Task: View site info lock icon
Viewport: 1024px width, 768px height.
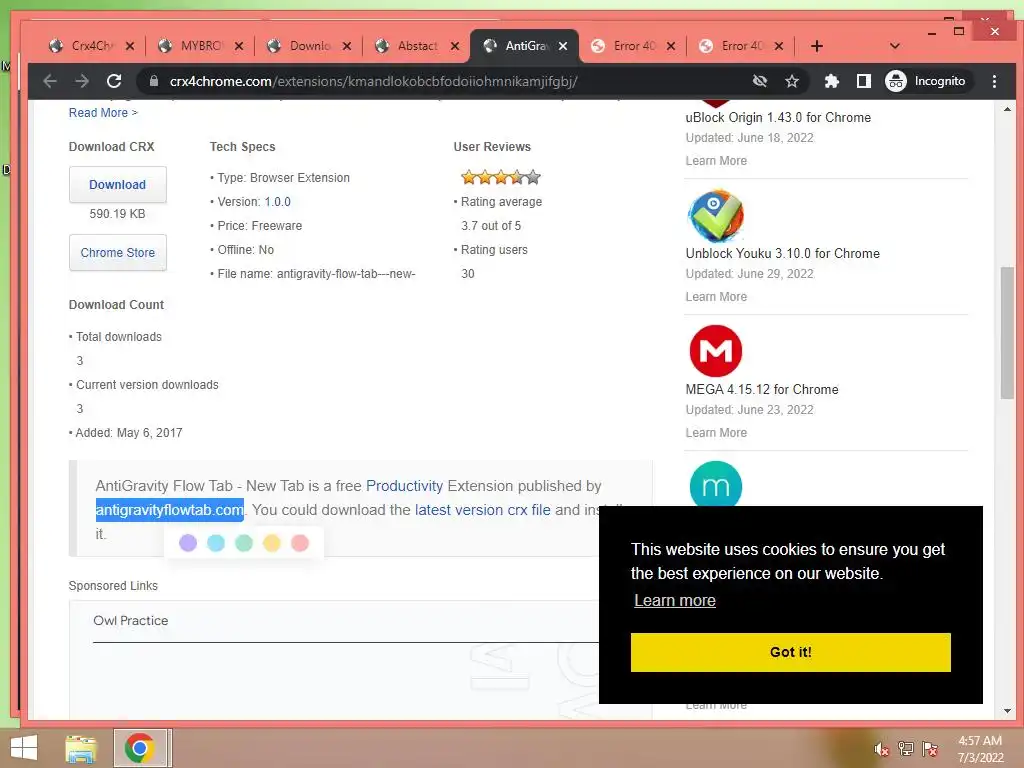Action: coord(154,81)
